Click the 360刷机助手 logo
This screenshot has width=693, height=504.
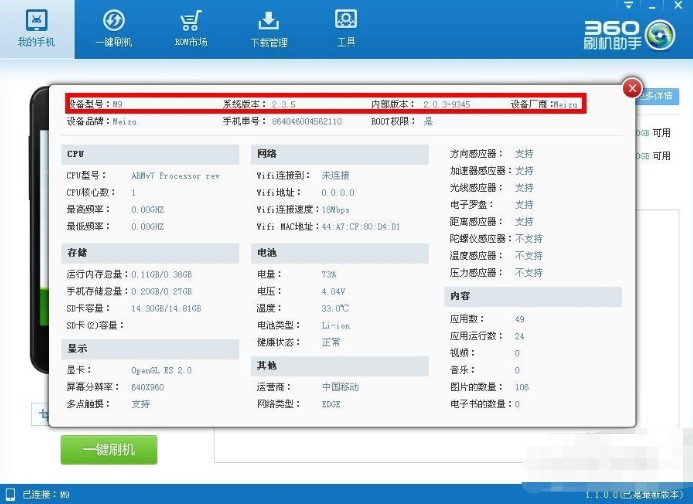(629, 34)
